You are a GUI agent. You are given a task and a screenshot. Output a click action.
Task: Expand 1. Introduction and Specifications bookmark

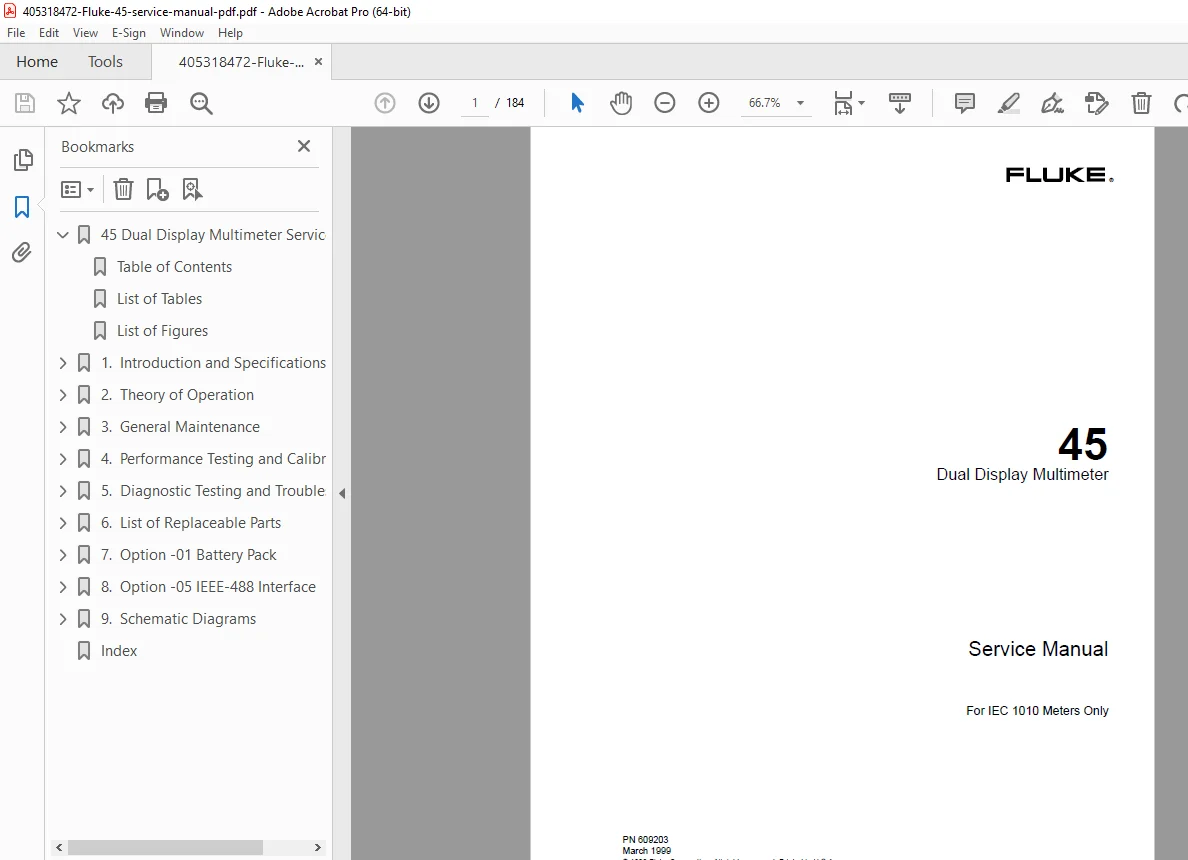63,363
